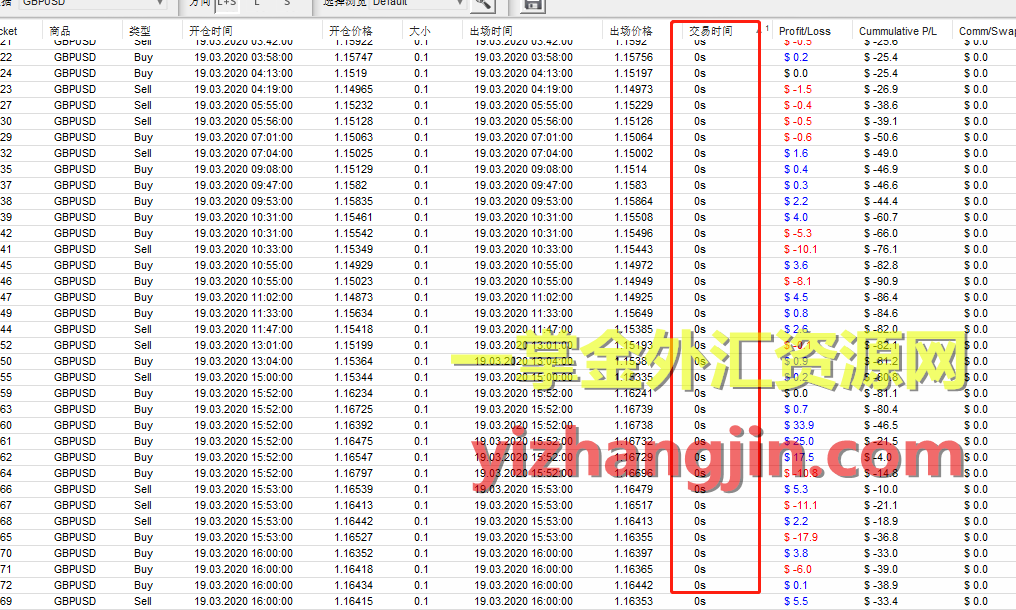Viewport: 1016px width, 610px height.
Task: Select the L+S direction toggle
Action: pos(227,3)
